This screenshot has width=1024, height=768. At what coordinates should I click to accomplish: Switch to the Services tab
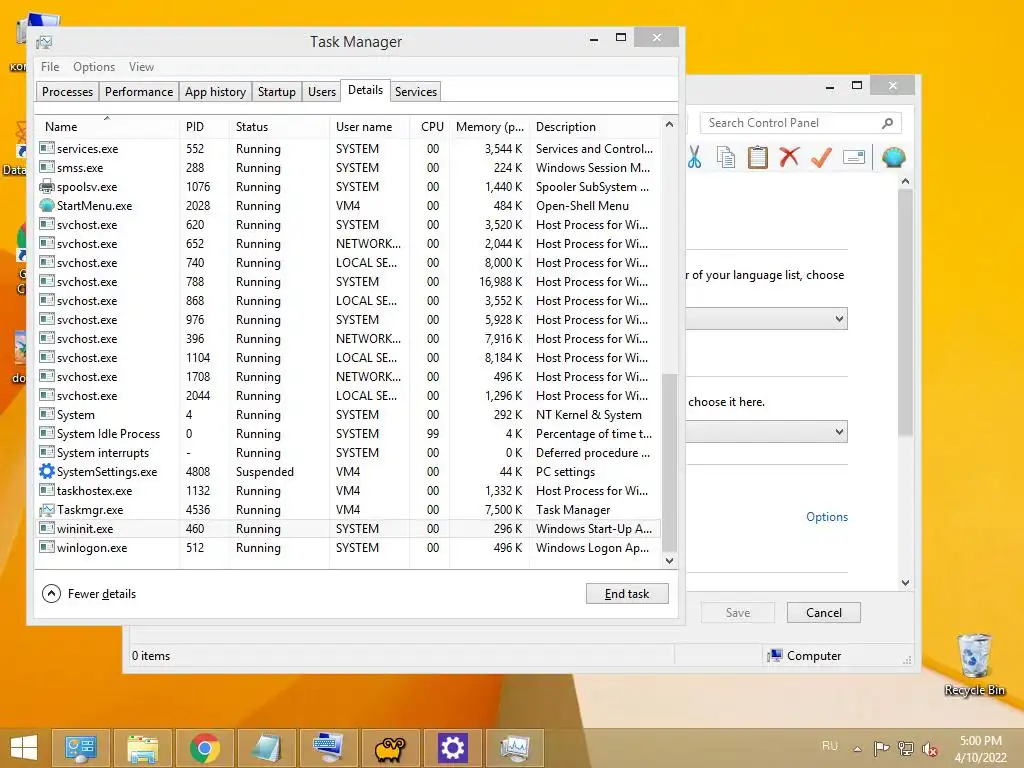click(x=415, y=91)
